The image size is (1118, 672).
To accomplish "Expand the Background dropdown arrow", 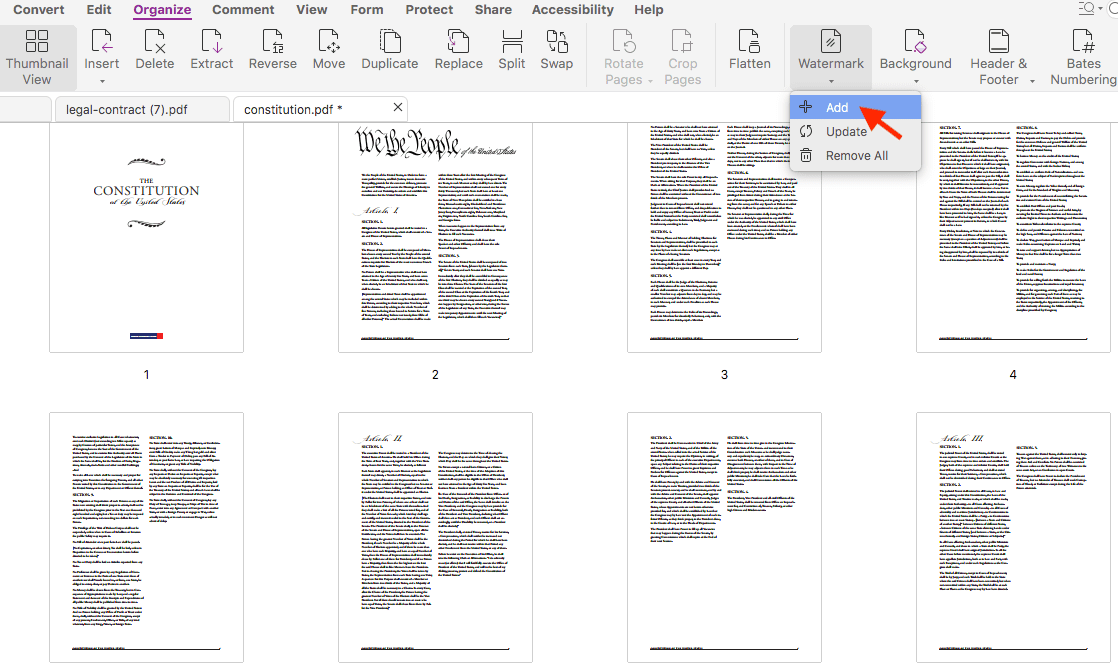I will (916, 81).
